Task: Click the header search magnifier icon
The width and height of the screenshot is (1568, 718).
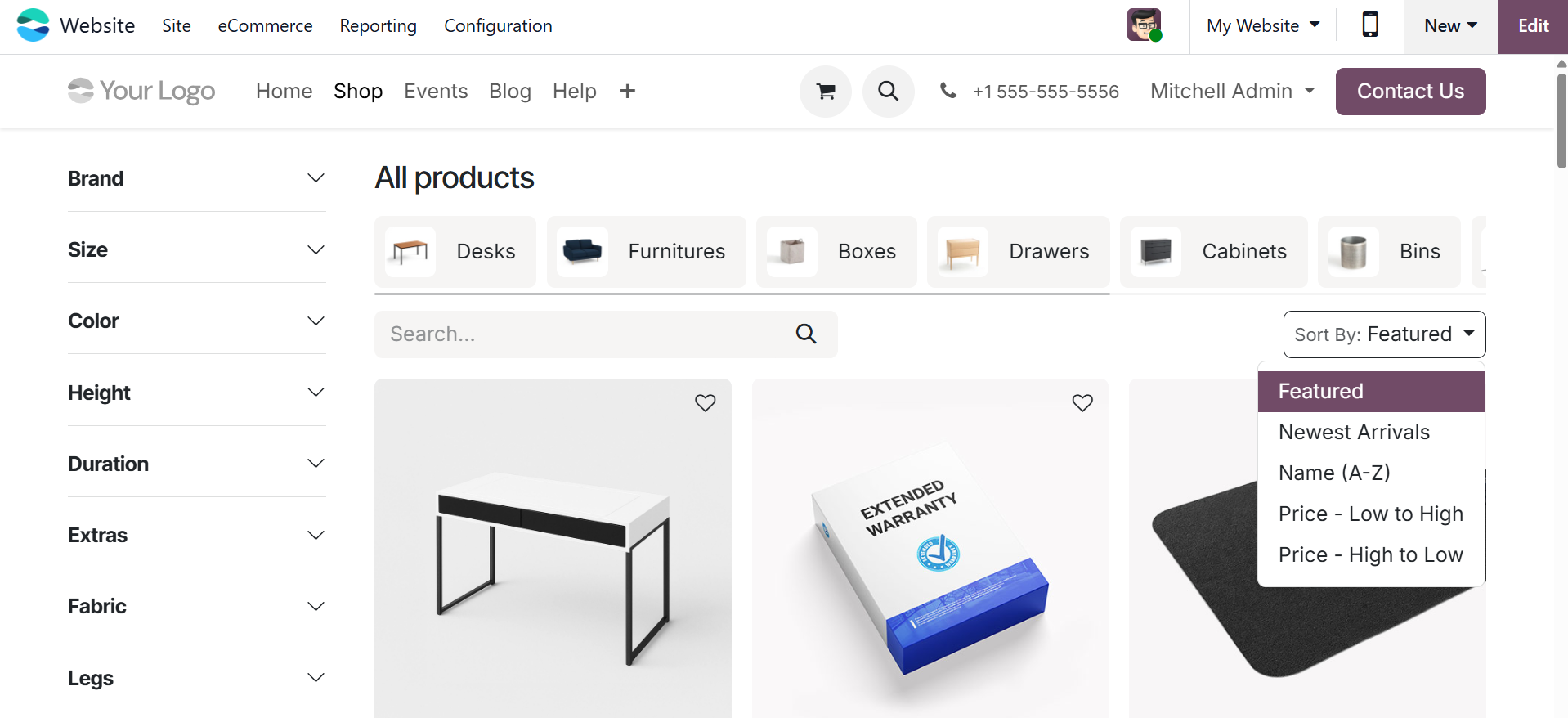Action: pyautogui.click(x=888, y=92)
